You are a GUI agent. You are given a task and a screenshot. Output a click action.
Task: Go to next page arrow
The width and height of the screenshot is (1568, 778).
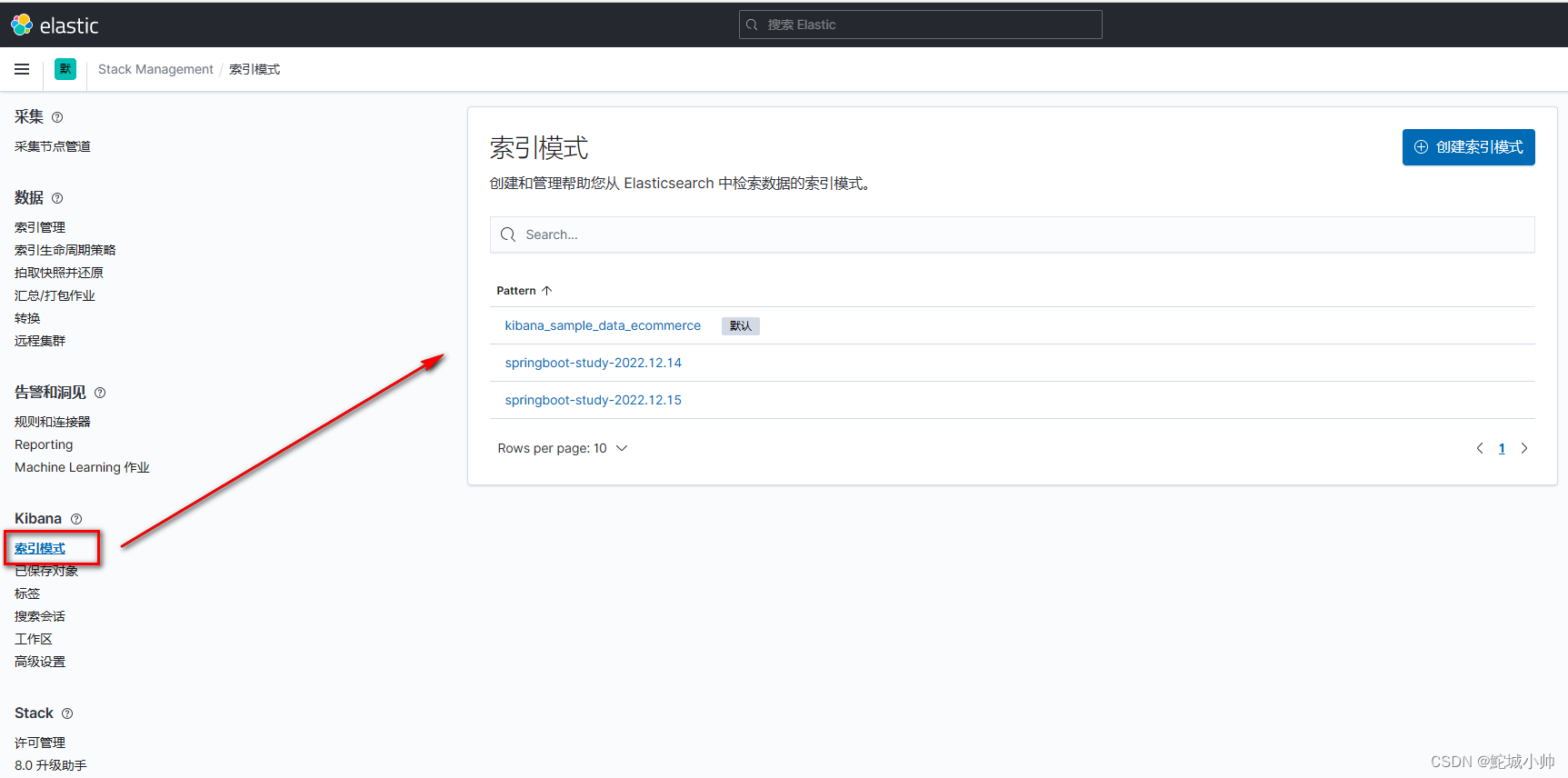(x=1524, y=448)
